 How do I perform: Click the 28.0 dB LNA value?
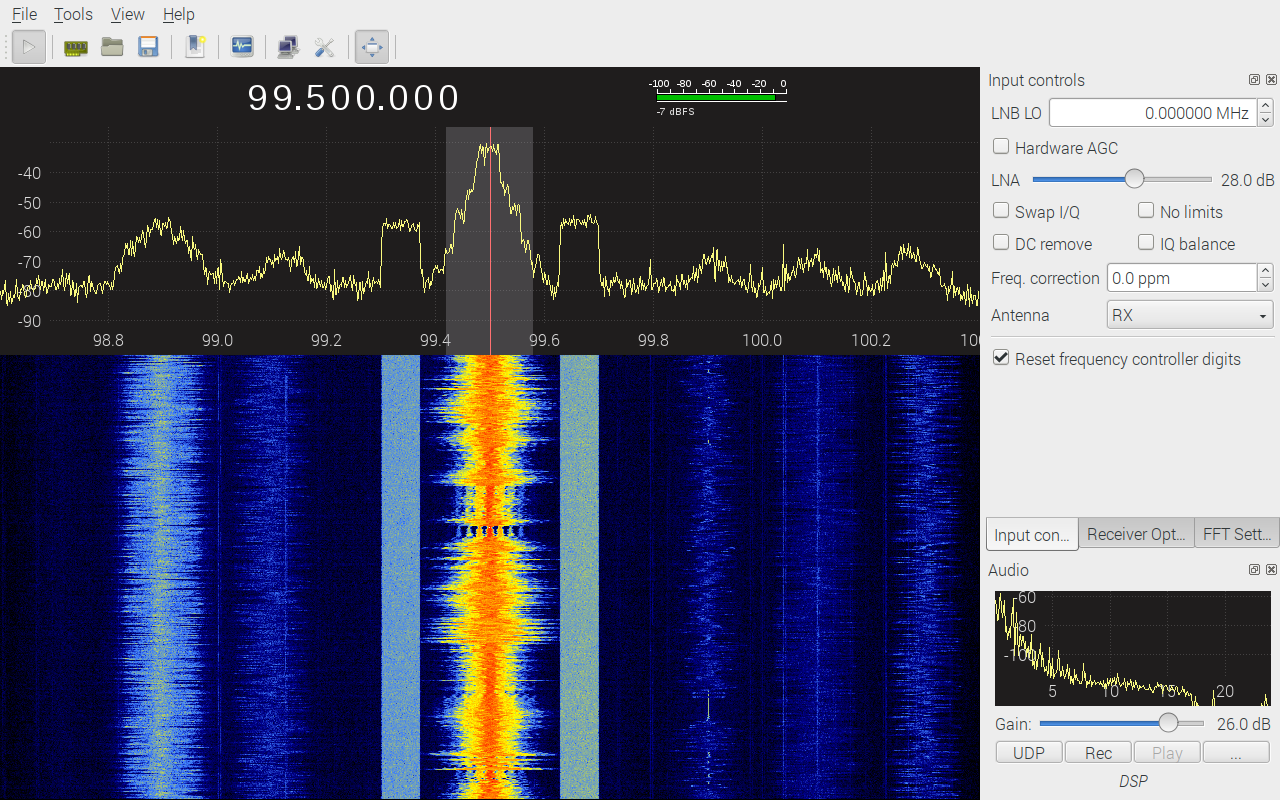click(1247, 180)
